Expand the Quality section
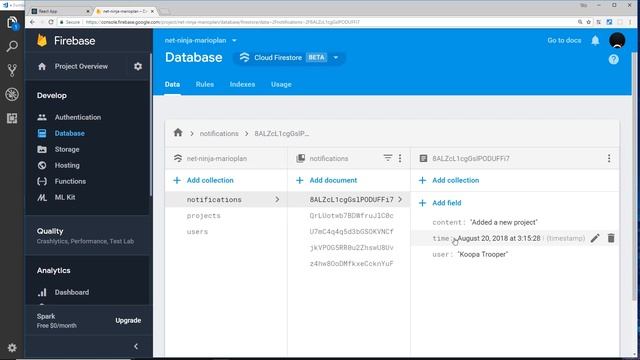The height and width of the screenshot is (360, 640). point(85,236)
